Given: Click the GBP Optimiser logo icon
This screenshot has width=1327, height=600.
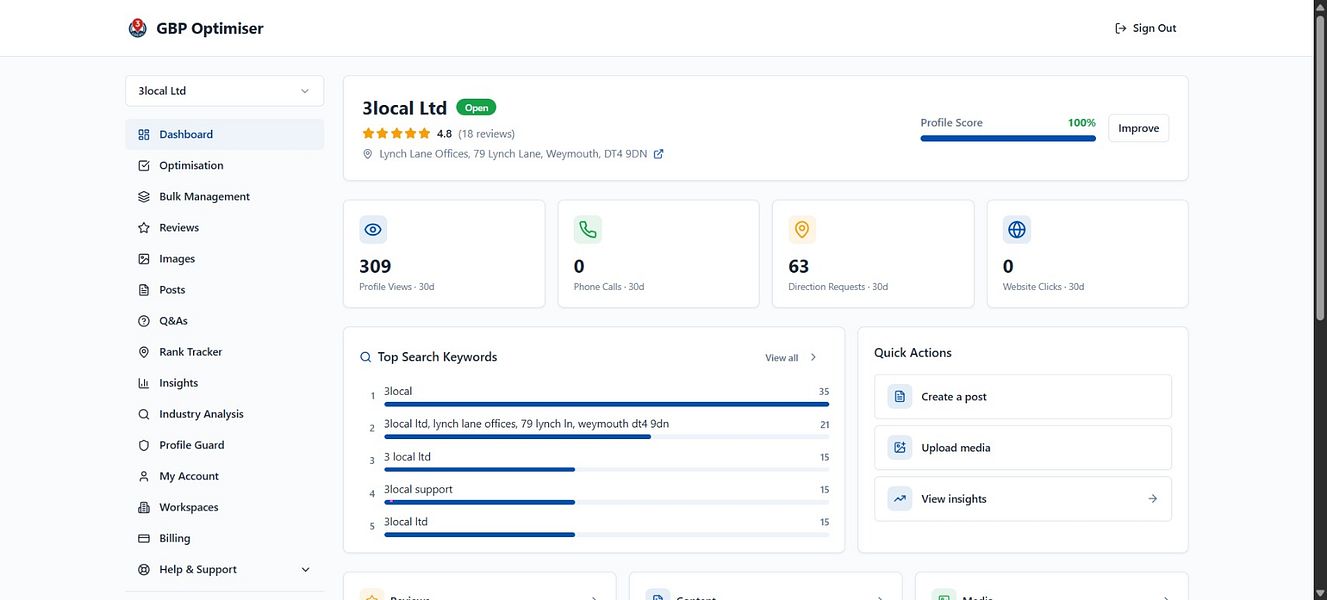Looking at the screenshot, I should [x=138, y=28].
